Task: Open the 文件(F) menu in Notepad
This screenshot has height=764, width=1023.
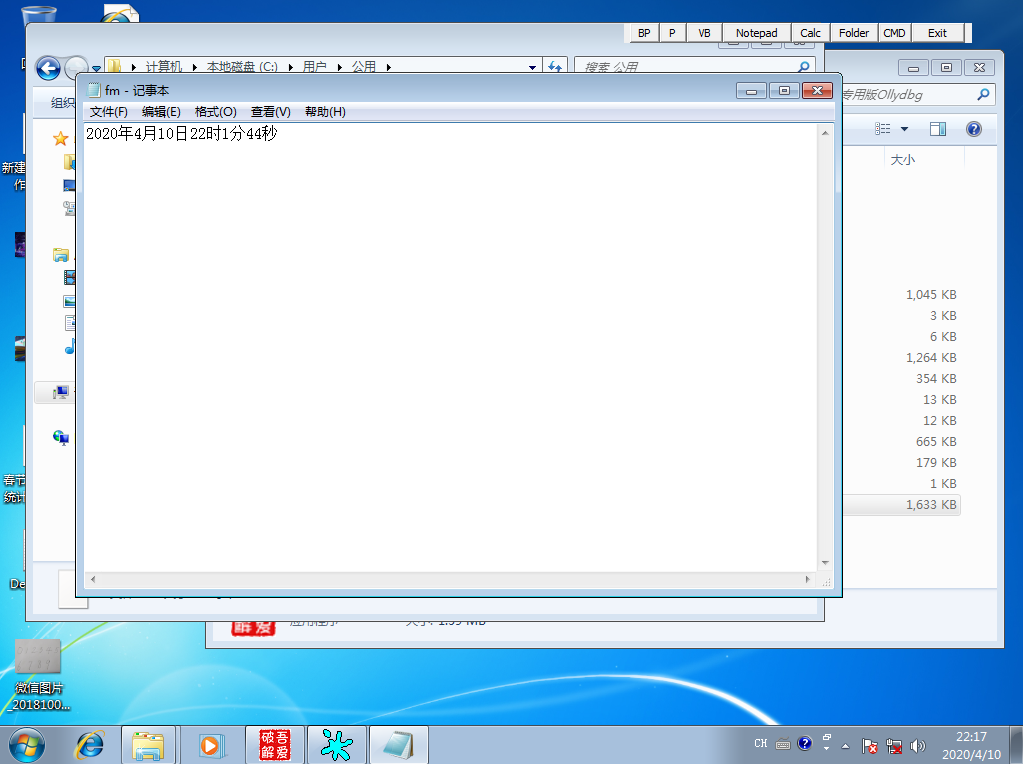Action: (x=108, y=112)
